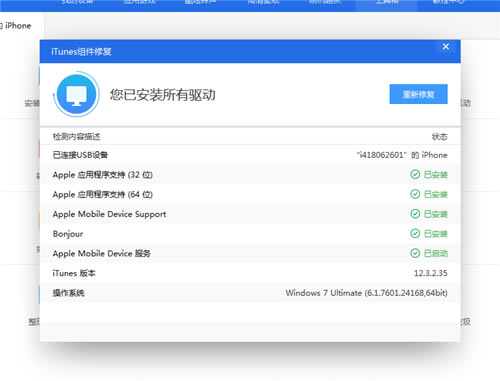Click the iPhone device label in main window
The width and height of the screenshot is (500, 381).
pos(15,26)
